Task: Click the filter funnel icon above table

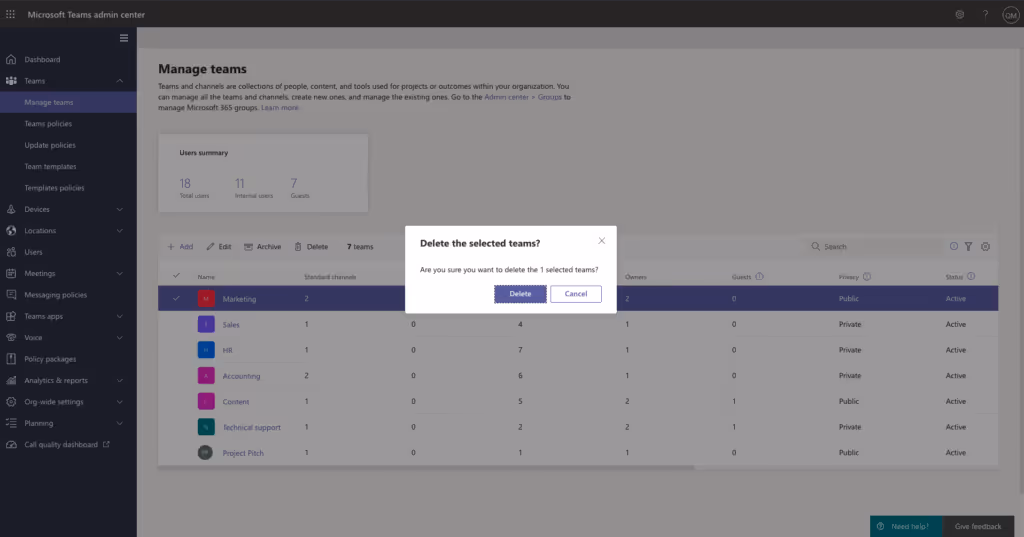Action: (x=968, y=246)
